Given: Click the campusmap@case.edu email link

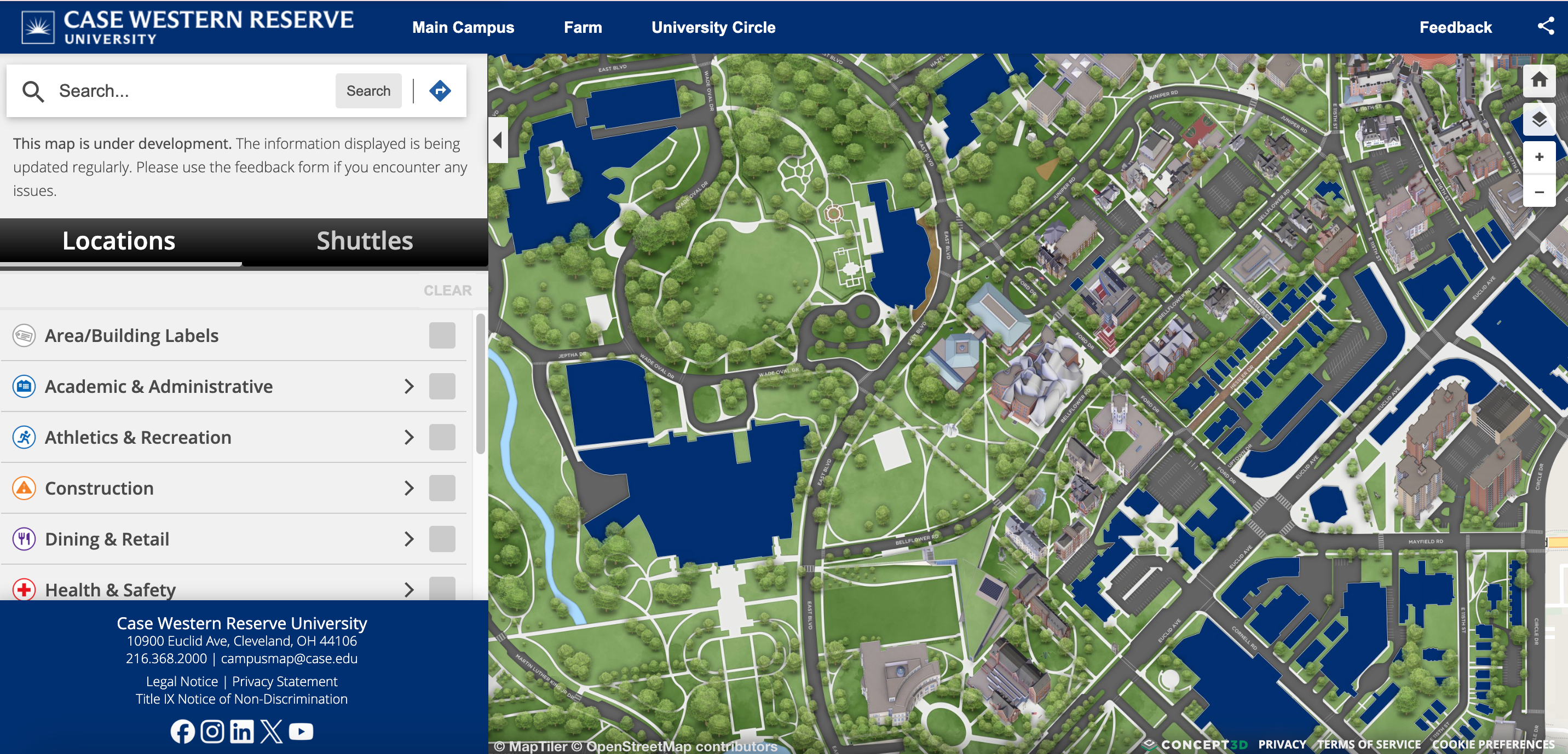Looking at the screenshot, I should click(289, 658).
